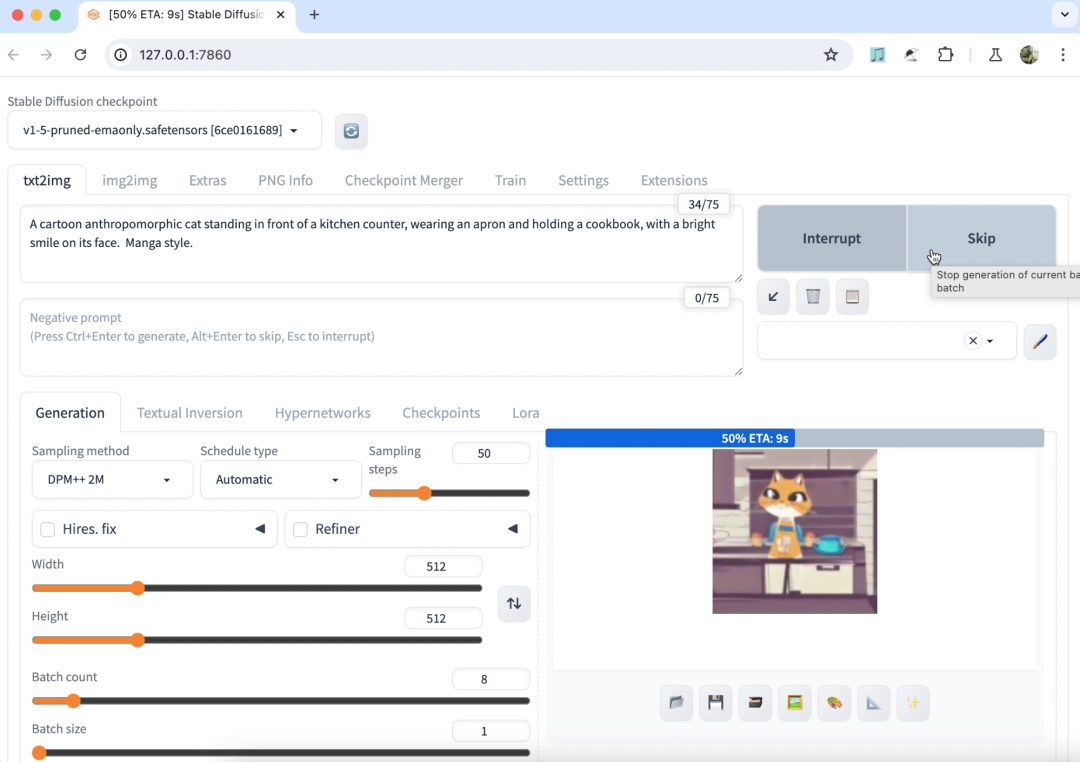Open the Textual Inversion tab

coord(189,413)
